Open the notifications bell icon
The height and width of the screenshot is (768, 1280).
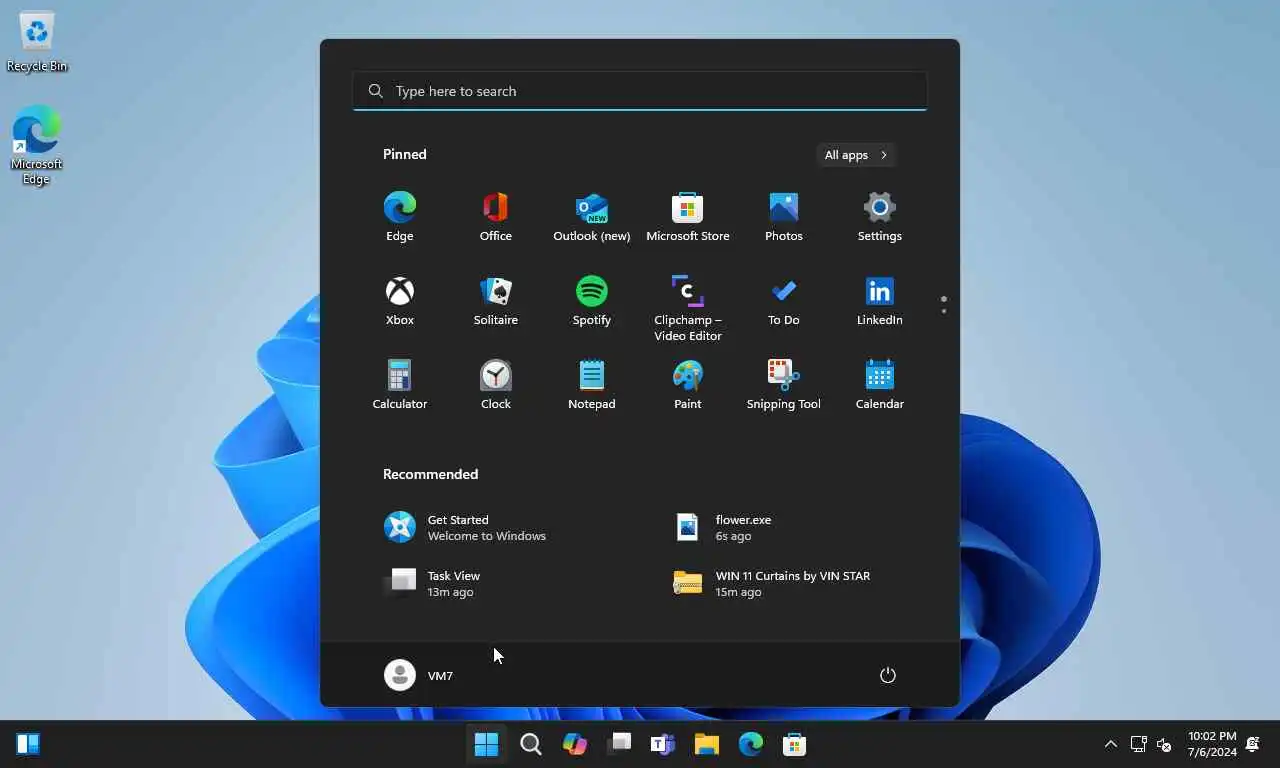pos(1253,744)
